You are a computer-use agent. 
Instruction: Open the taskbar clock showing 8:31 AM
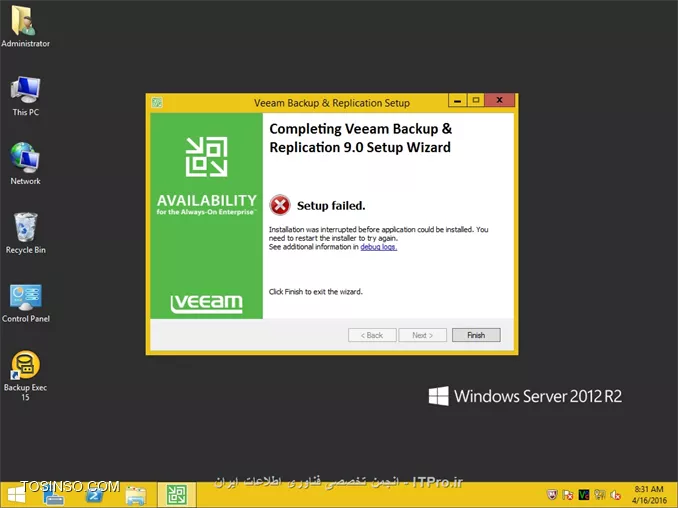coord(649,495)
